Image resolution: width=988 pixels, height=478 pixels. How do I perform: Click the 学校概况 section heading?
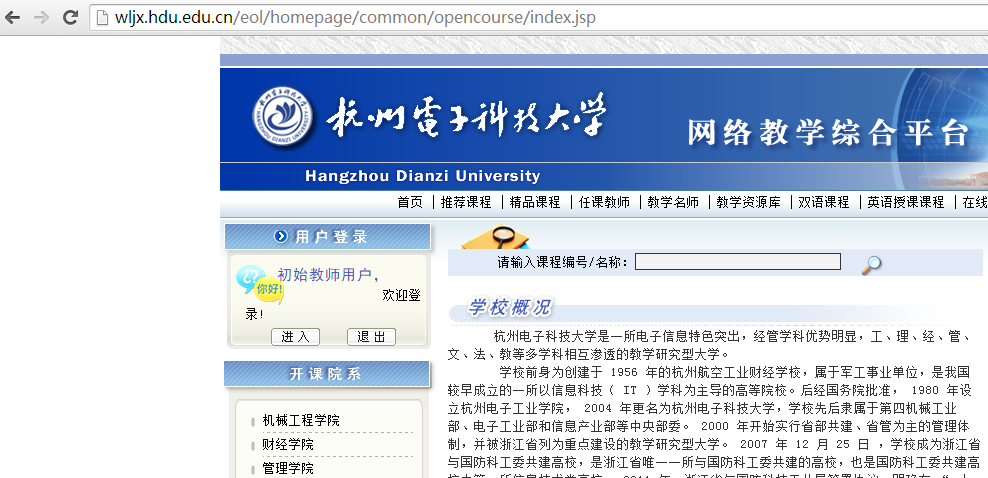coord(508,308)
